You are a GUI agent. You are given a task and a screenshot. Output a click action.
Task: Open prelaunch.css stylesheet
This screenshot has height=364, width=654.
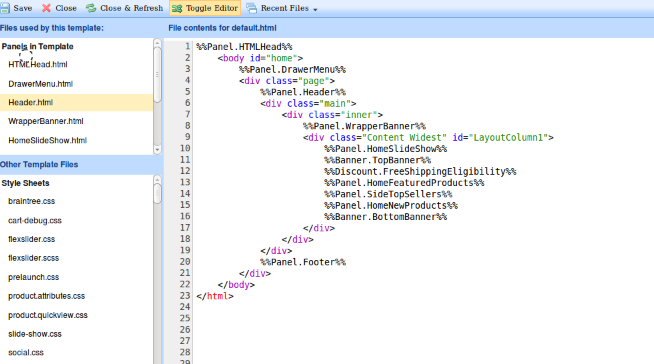(34, 277)
